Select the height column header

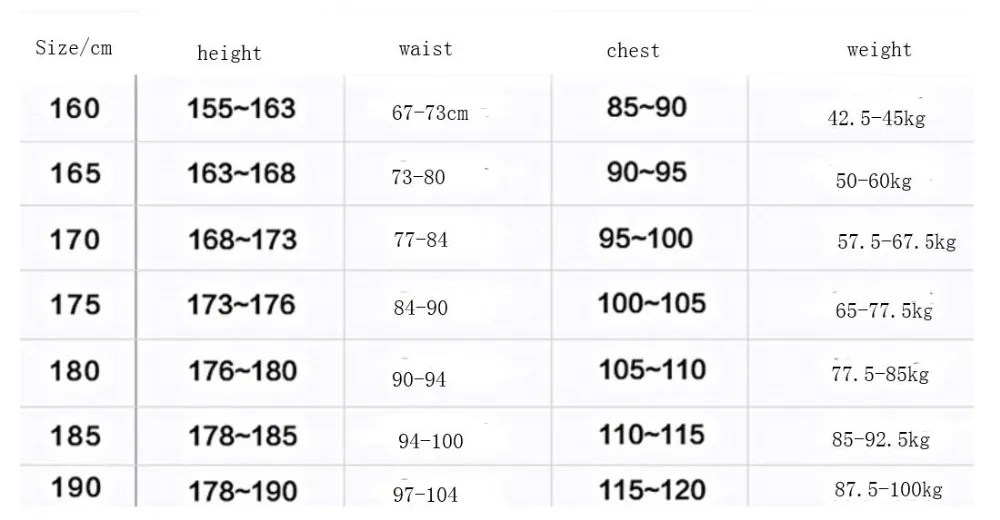click(x=230, y=53)
